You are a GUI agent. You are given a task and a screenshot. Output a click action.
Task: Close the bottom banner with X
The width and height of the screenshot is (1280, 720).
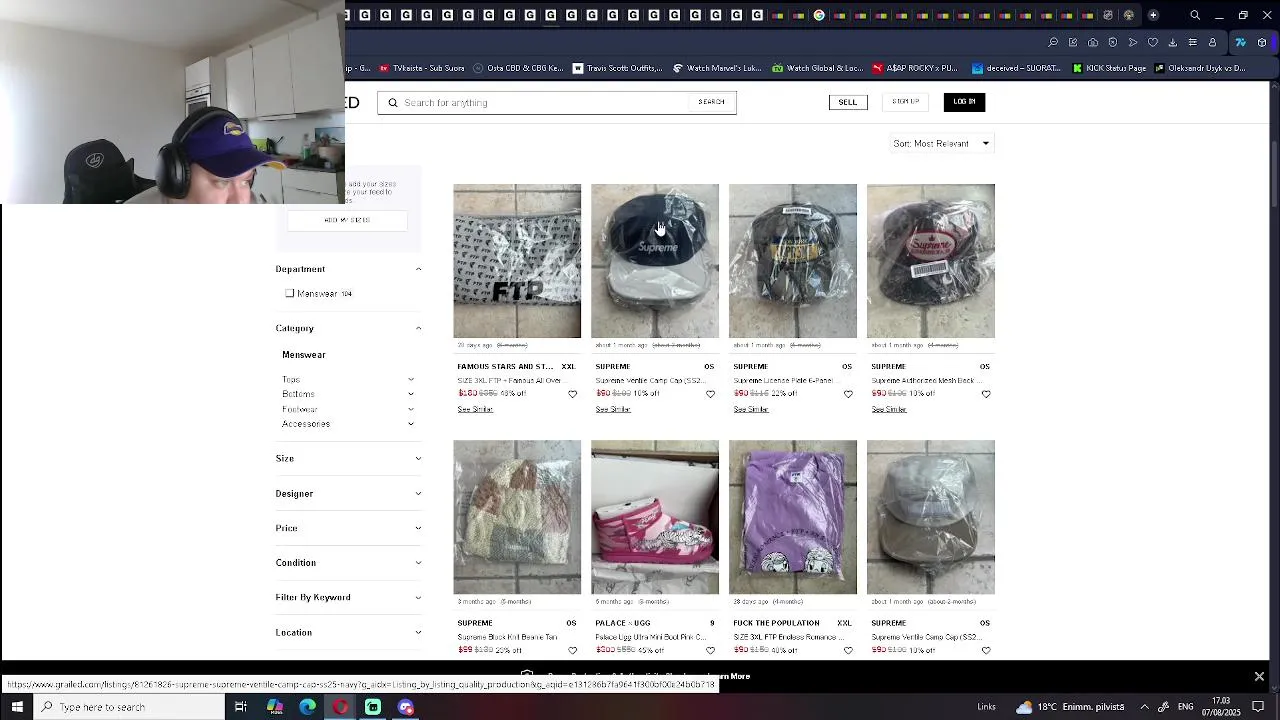click(1259, 677)
